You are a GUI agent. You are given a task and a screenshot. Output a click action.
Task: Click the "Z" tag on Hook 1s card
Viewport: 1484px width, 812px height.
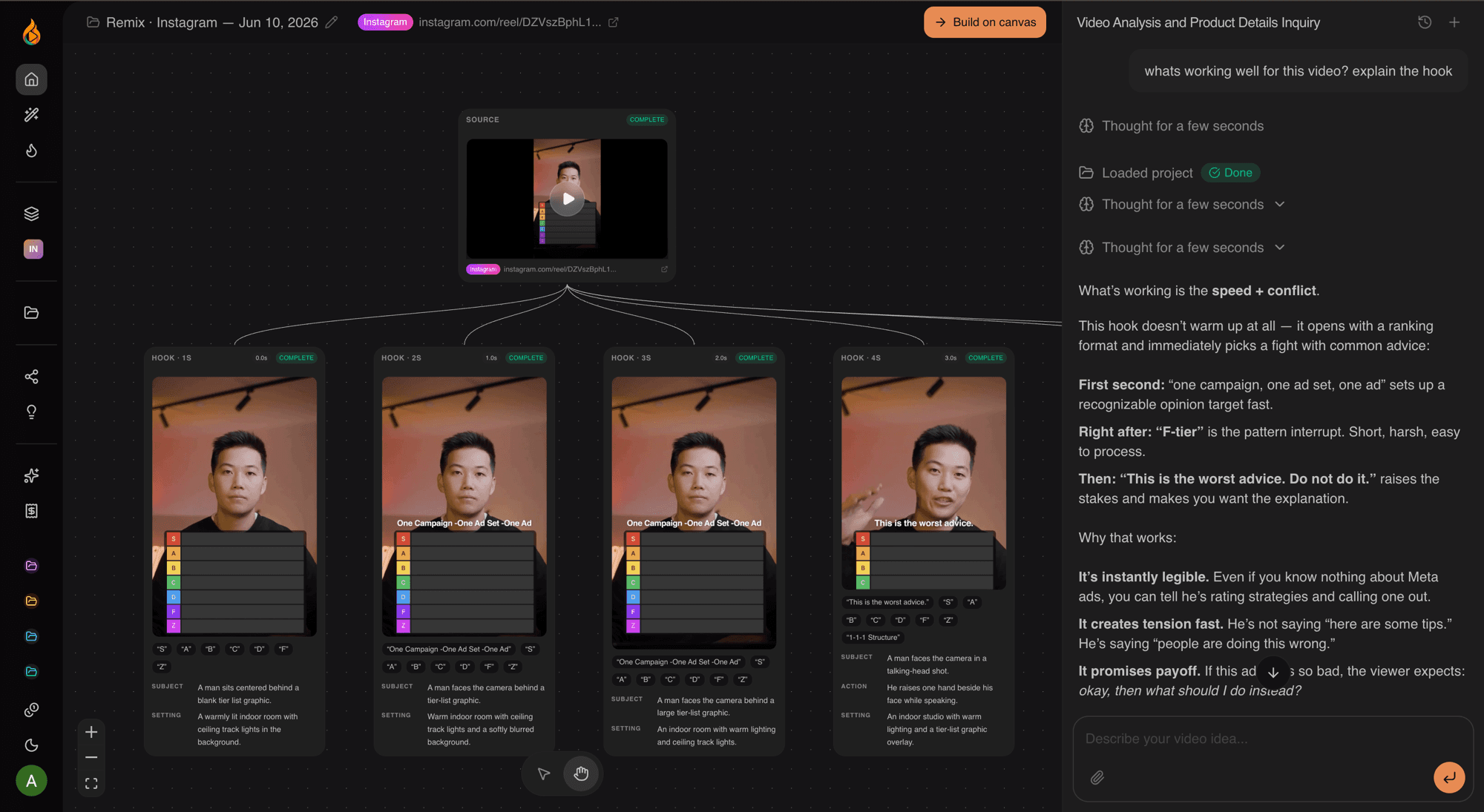[162, 667]
